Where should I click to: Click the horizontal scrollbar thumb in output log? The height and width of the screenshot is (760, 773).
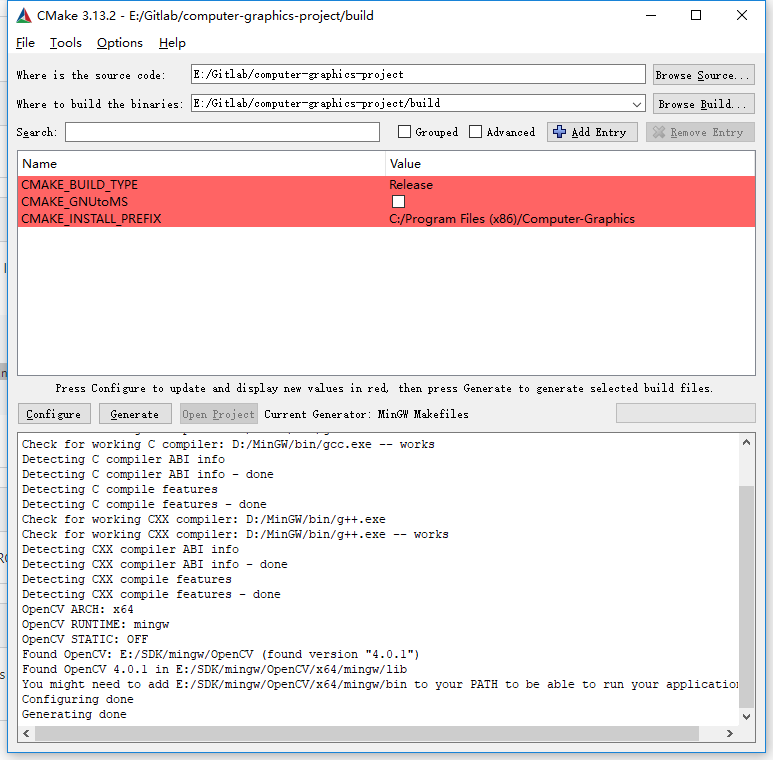367,733
